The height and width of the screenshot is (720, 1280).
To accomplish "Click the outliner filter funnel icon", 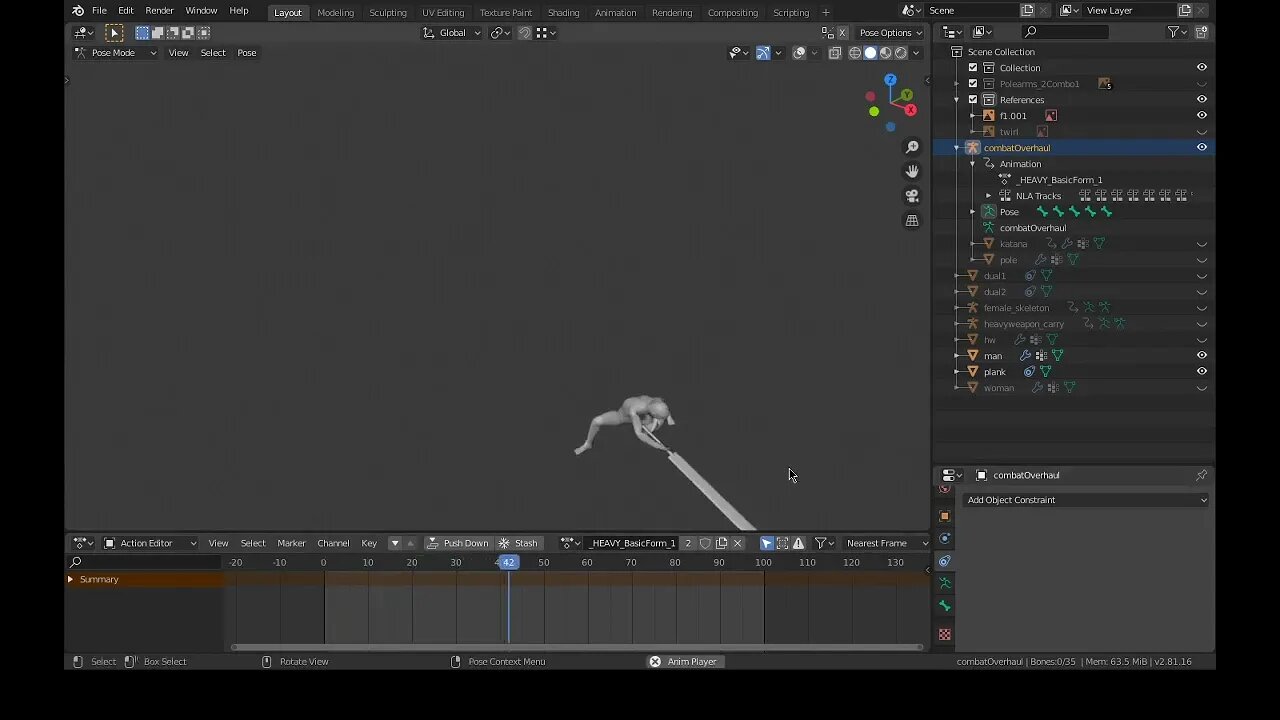I will 1174,32.
